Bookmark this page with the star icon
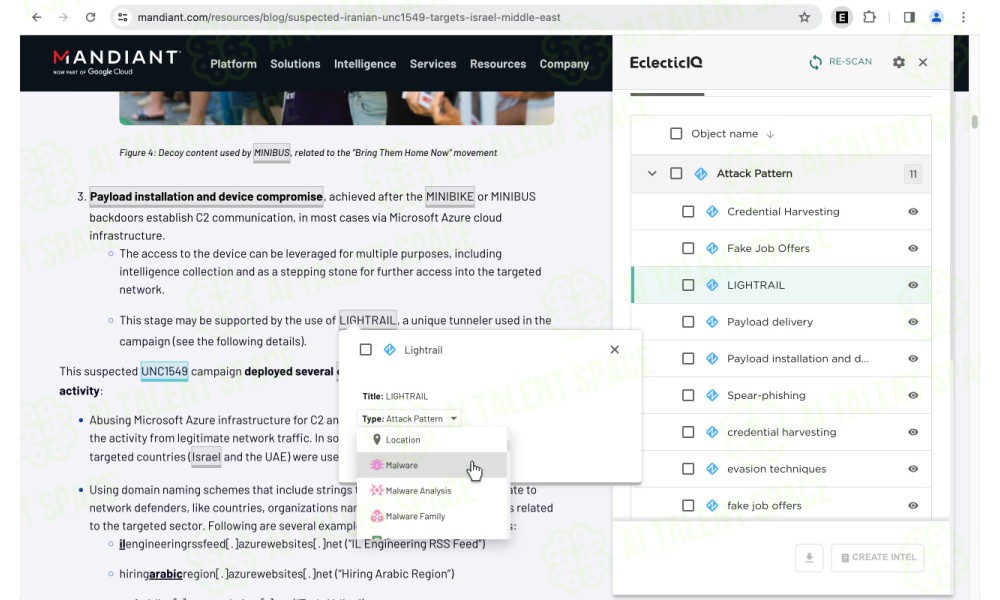Image resolution: width=1000 pixels, height=600 pixels. tap(804, 17)
